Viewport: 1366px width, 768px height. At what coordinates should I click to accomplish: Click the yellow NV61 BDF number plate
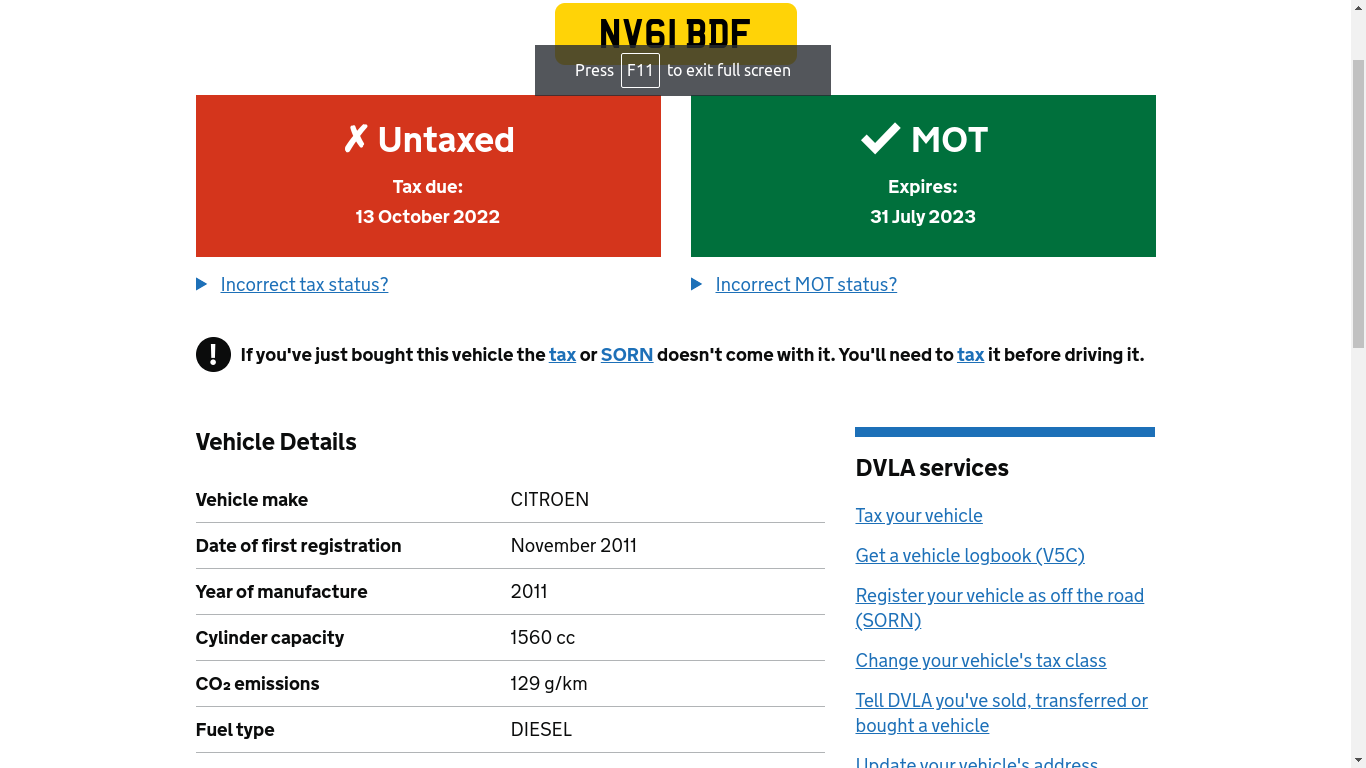(676, 34)
